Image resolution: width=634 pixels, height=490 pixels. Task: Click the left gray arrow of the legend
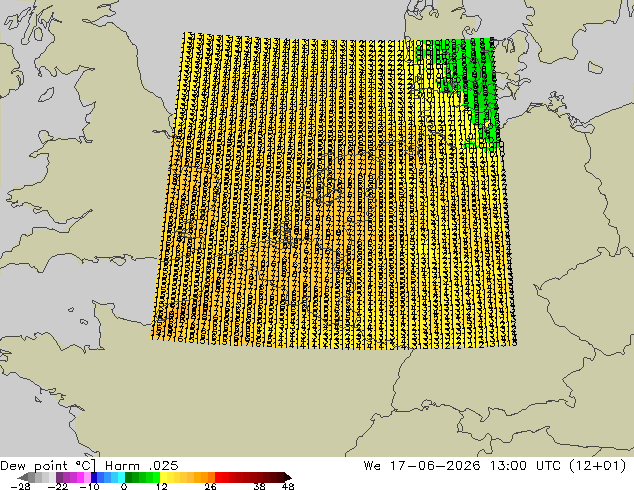(x=22, y=477)
